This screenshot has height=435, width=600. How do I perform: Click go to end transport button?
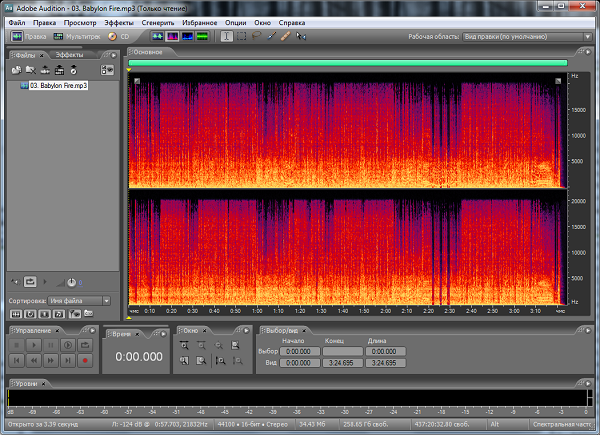tap(67, 359)
